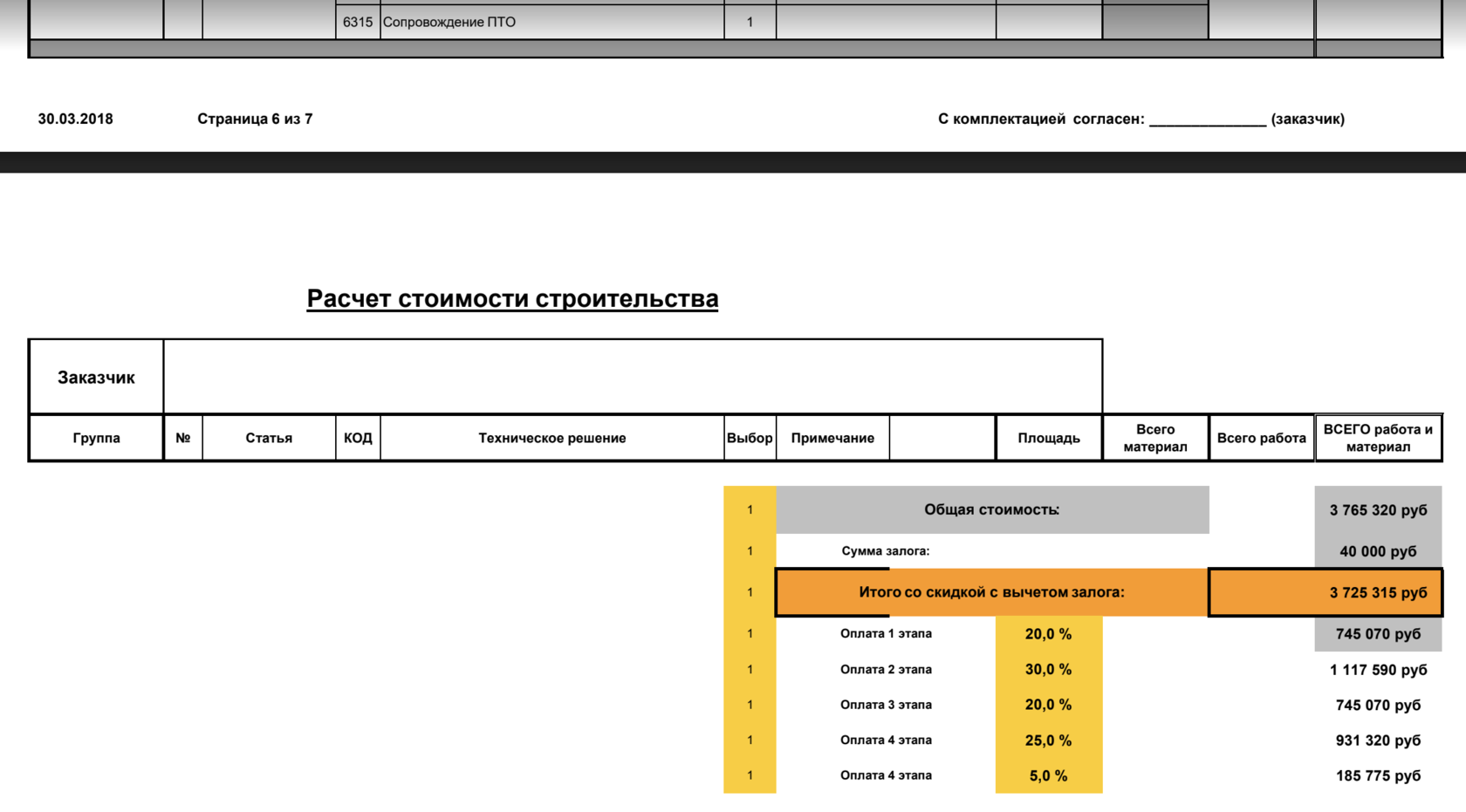Screen dimensions: 1466x812
Task: Click the payment amount '931 320 руб'
Action: pos(1378,740)
